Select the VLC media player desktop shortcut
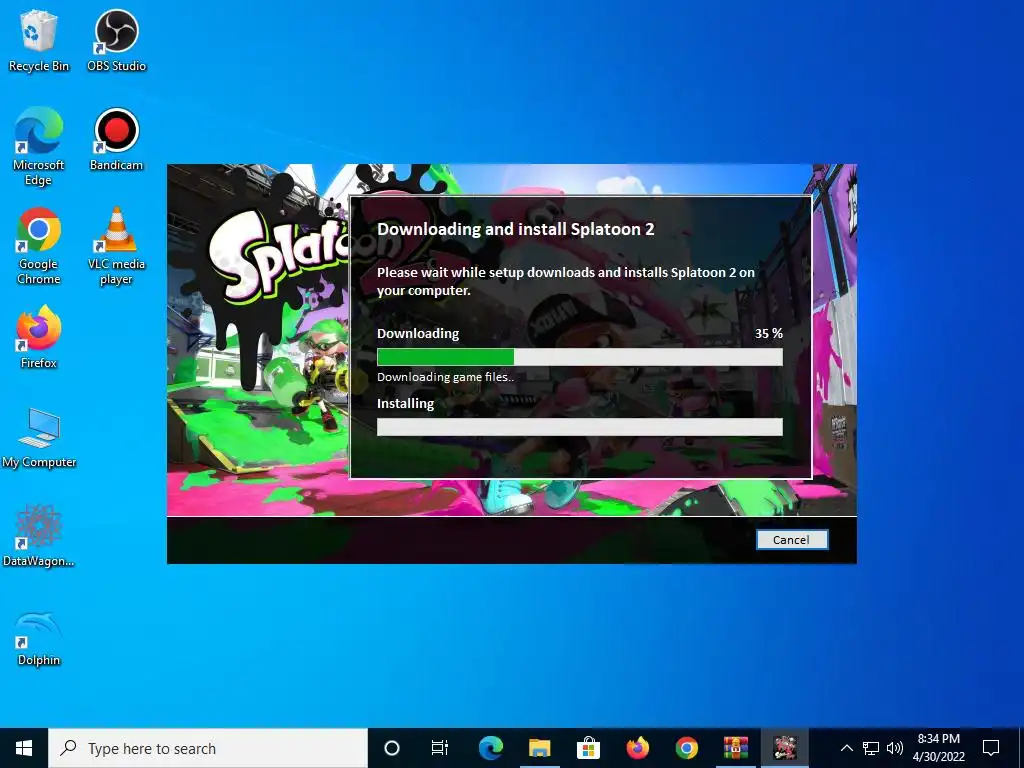Screen dimensions: 1024x768 point(116,246)
